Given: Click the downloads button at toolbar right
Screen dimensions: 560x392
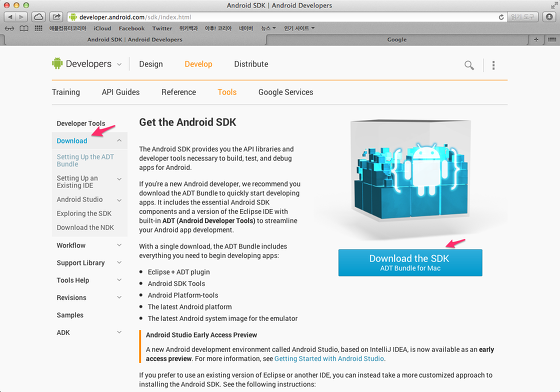Looking at the screenshot, I should tap(550, 17).
